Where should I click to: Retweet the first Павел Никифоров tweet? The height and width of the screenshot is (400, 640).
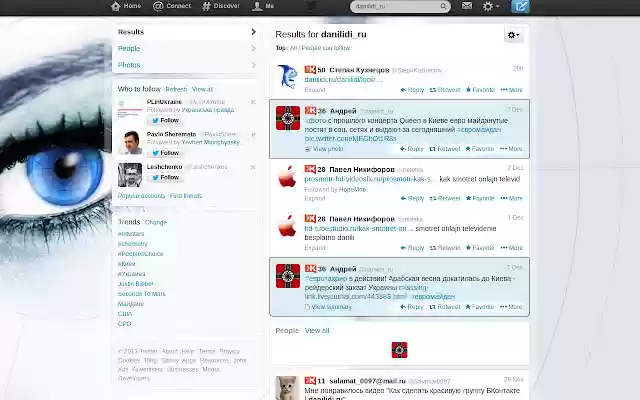(x=445, y=198)
